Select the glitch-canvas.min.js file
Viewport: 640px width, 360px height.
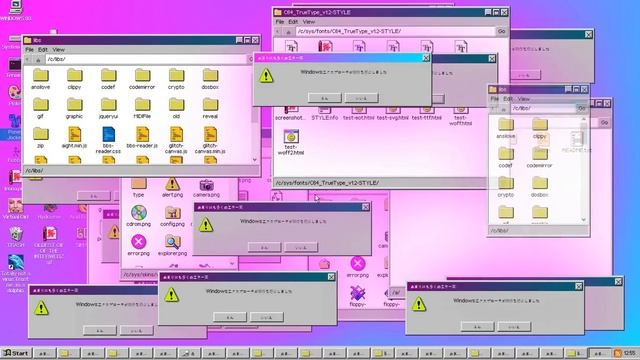(210, 140)
